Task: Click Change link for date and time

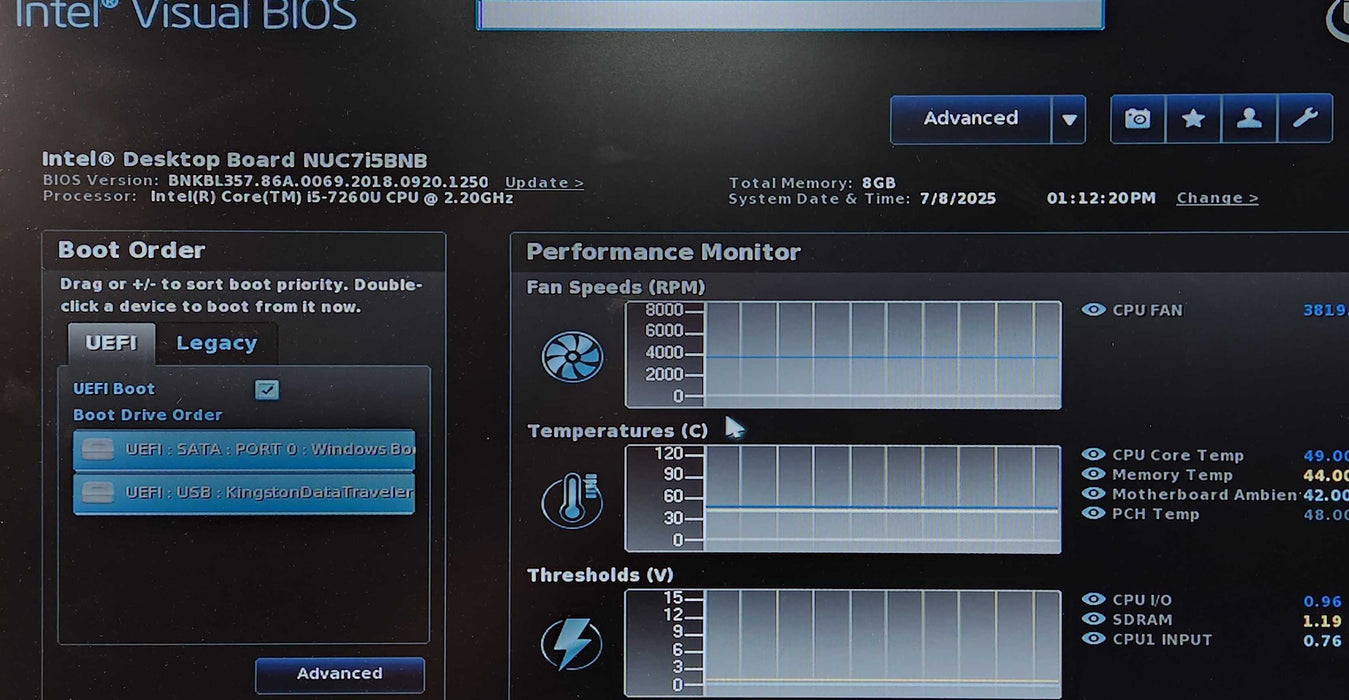Action: tap(1217, 198)
